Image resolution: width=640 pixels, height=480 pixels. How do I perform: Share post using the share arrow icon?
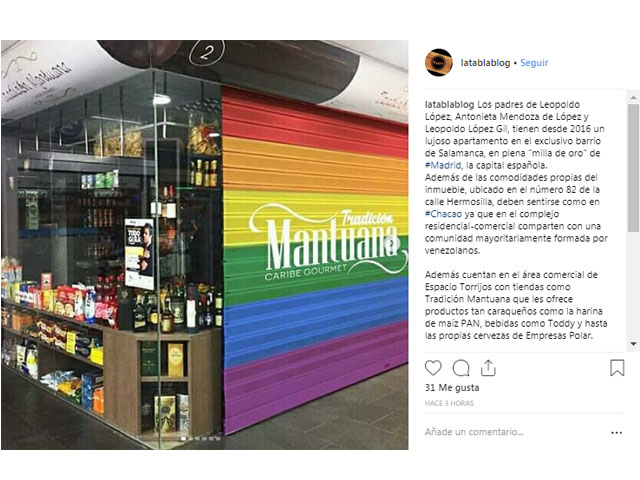488,368
